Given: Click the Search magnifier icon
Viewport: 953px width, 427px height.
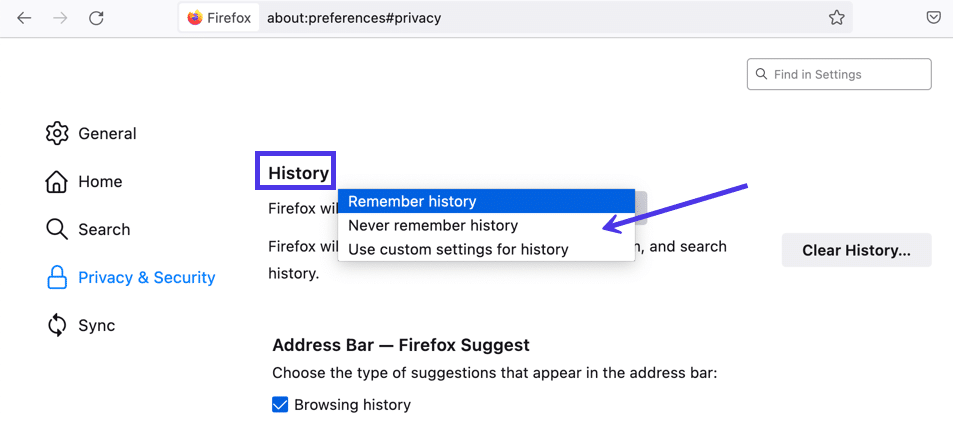Looking at the screenshot, I should [x=57, y=229].
